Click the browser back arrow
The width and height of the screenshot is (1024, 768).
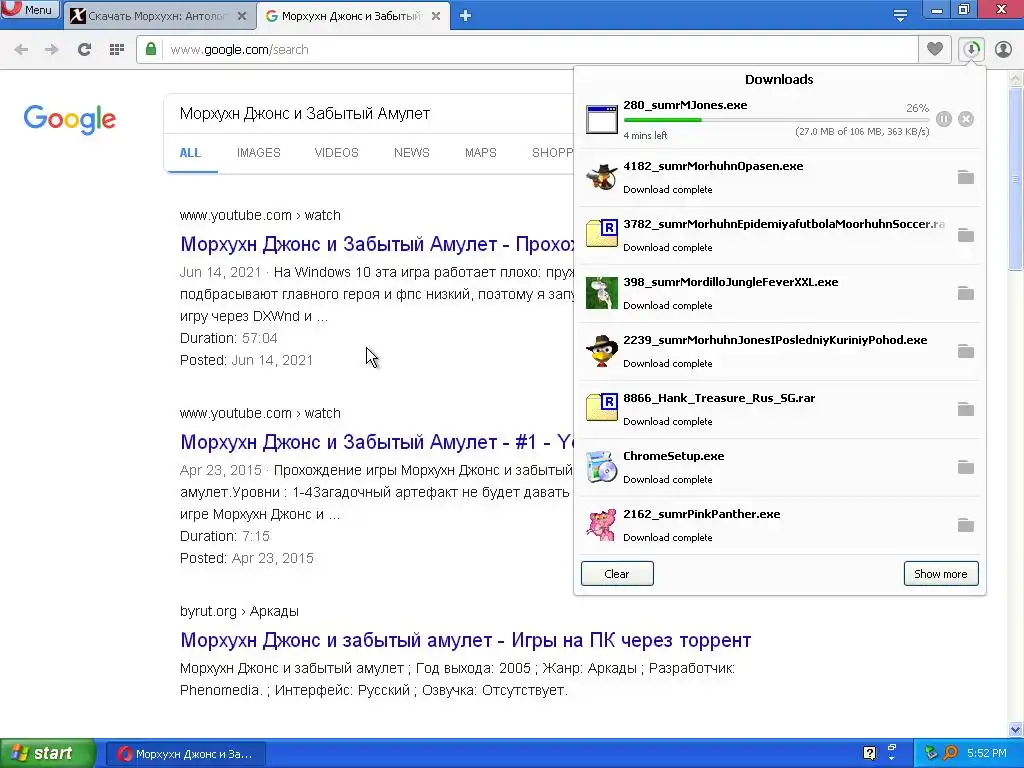coord(21,50)
